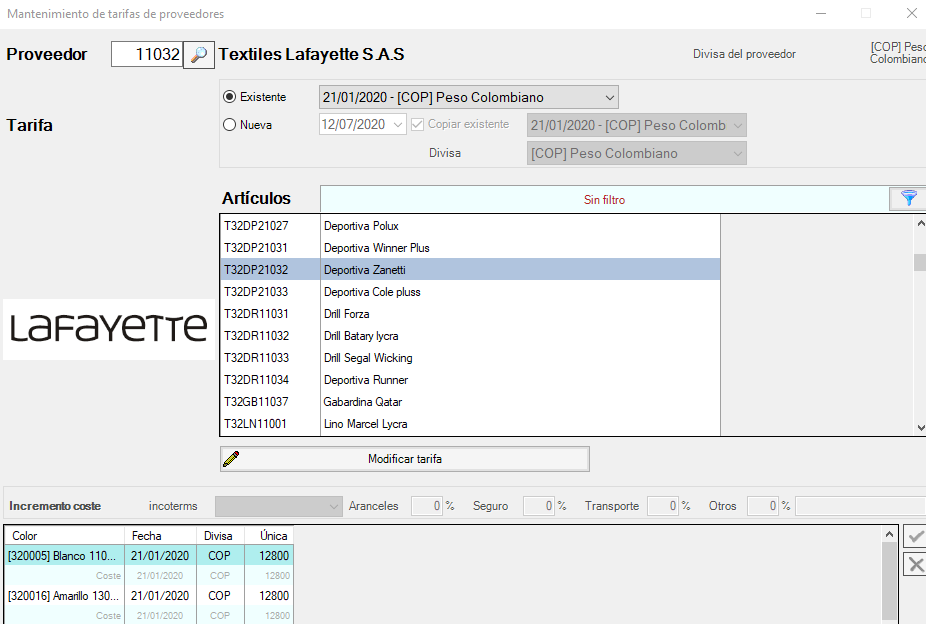Click the Proveedor code input field
Viewport: 926px width, 624px height.
coord(146,55)
